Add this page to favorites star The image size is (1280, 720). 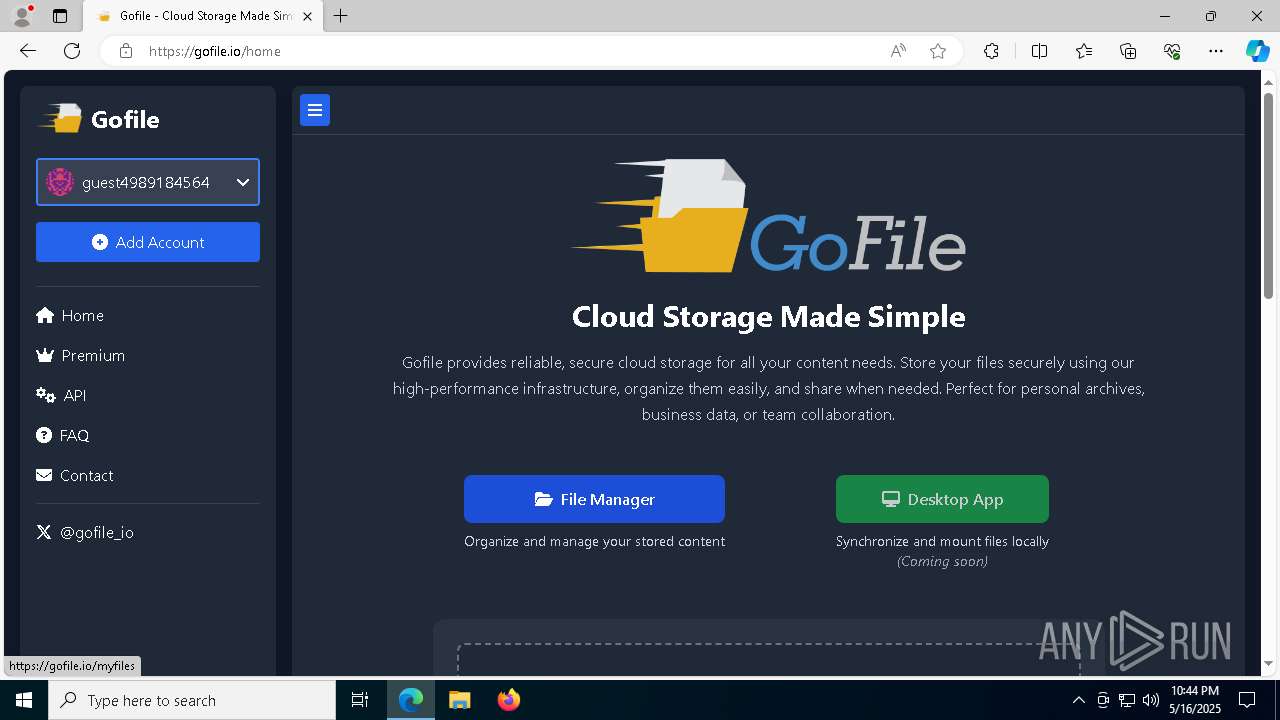[938, 51]
